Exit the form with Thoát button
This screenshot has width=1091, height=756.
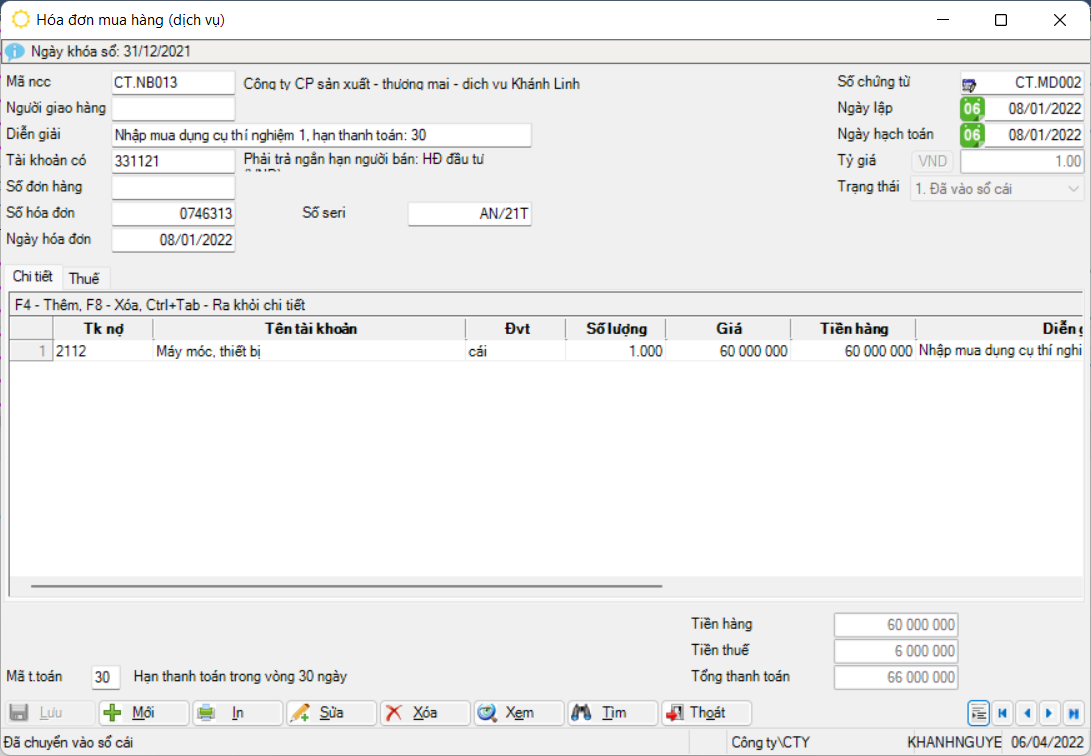tap(706, 713)
